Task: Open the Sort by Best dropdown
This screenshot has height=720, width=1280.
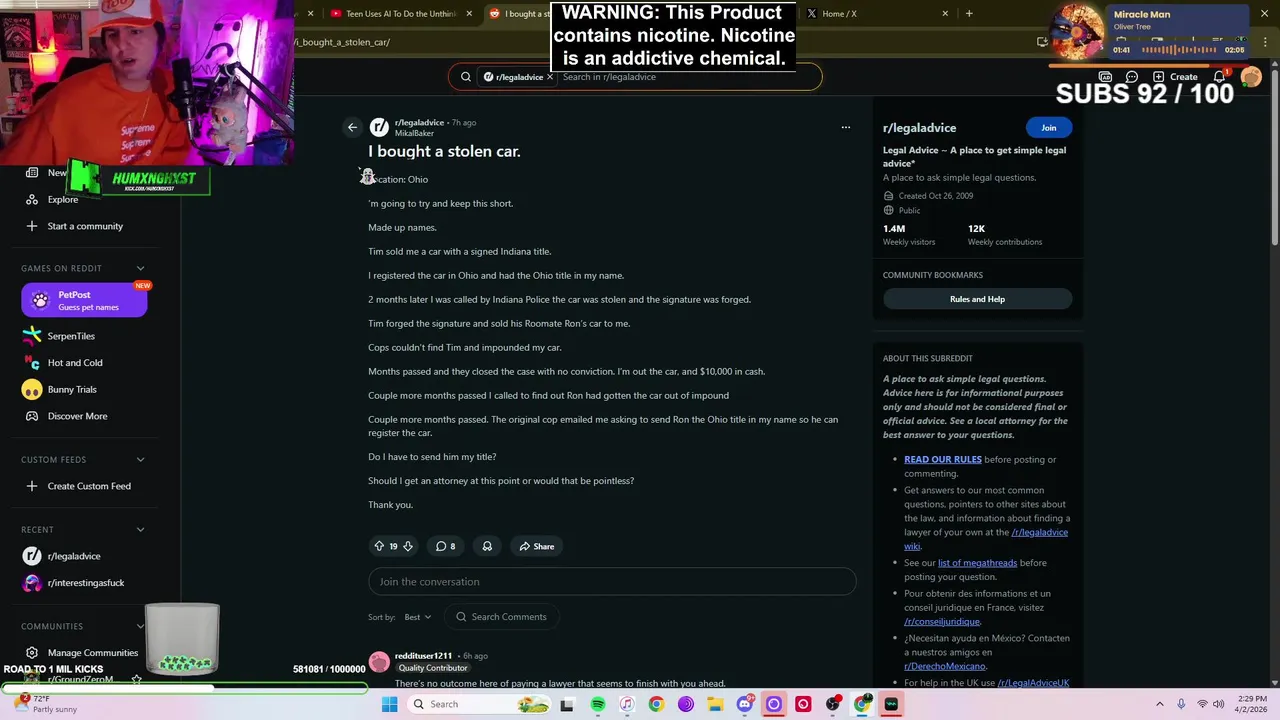Action: [x=417, y=617]
